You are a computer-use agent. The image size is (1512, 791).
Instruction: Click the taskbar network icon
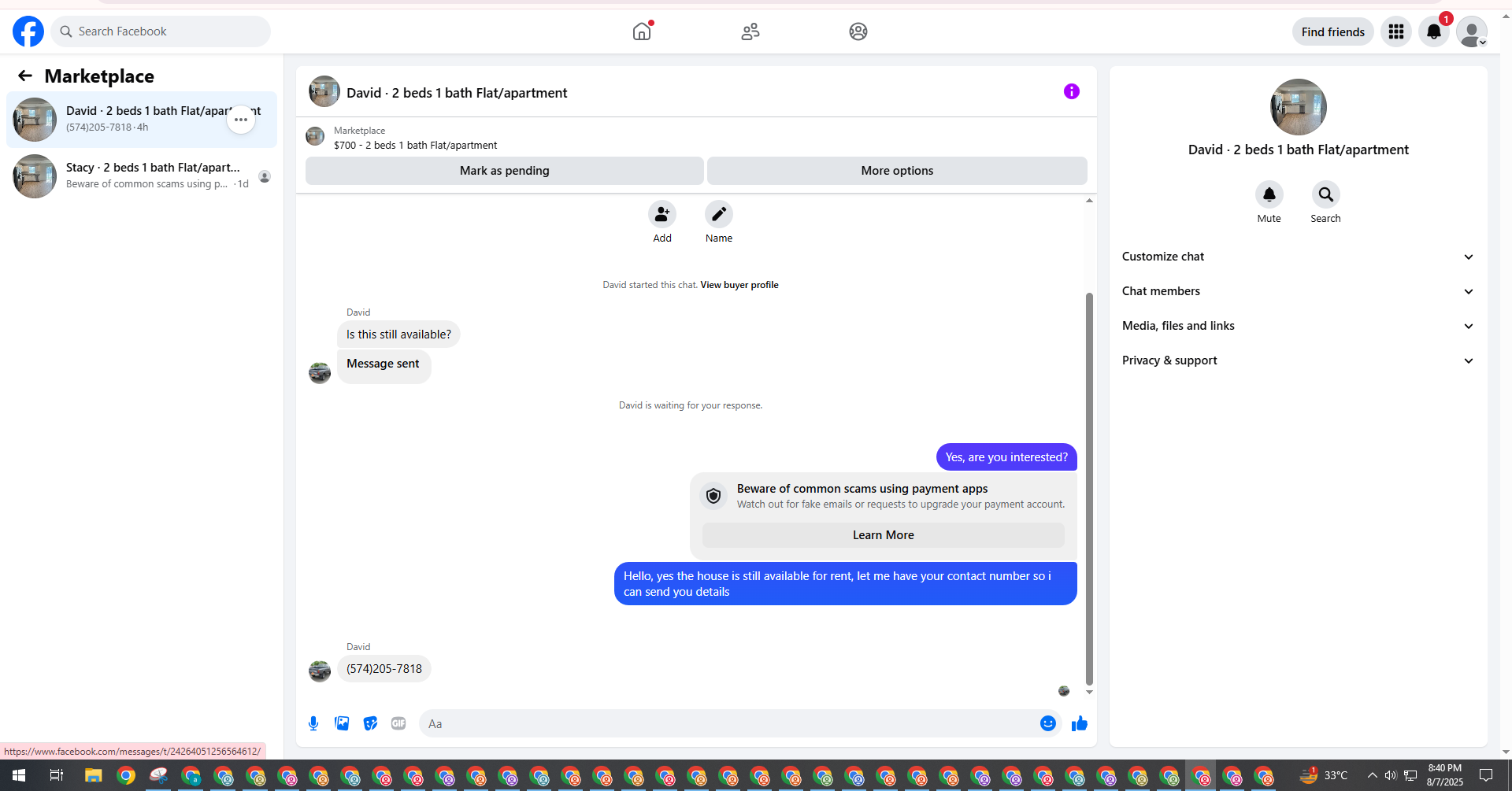click(x=1410, y=776)
